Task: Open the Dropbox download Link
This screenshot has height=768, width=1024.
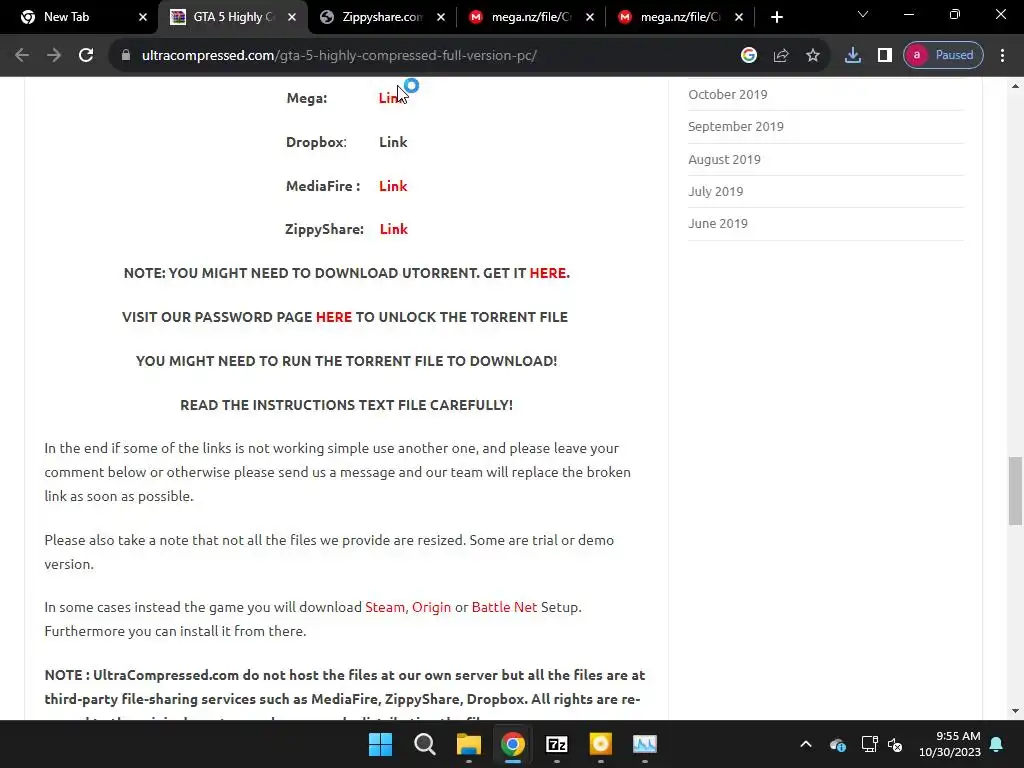Action: (393, 142)
